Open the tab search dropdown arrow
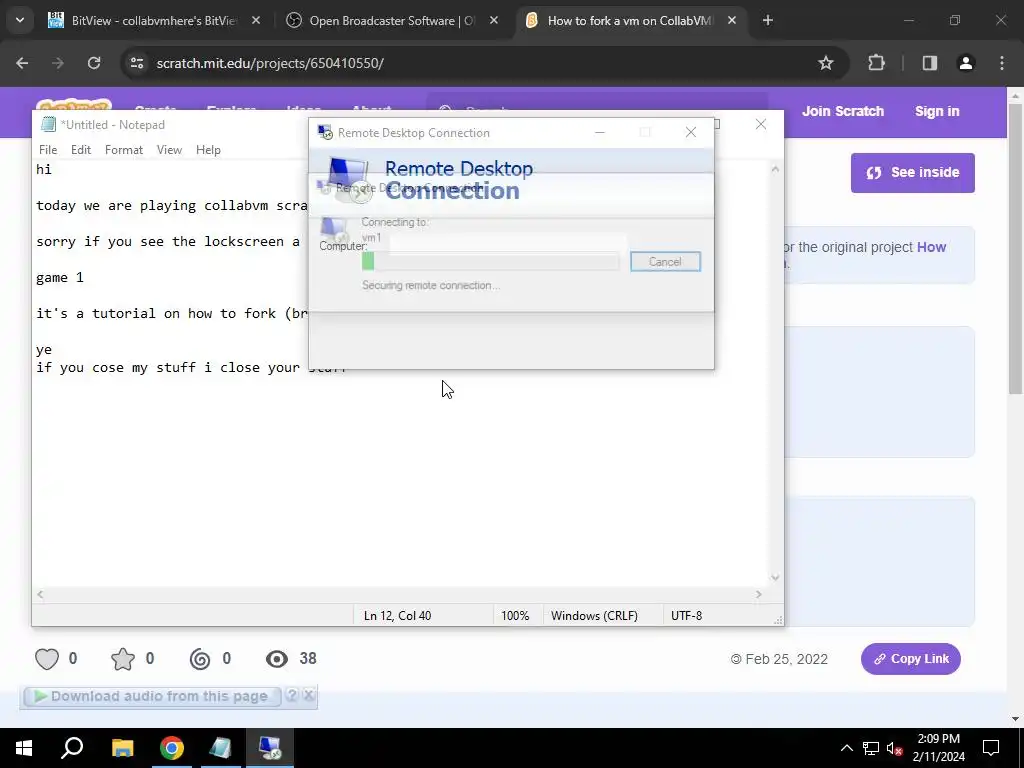1024x768 pixels. coord(20,20)
